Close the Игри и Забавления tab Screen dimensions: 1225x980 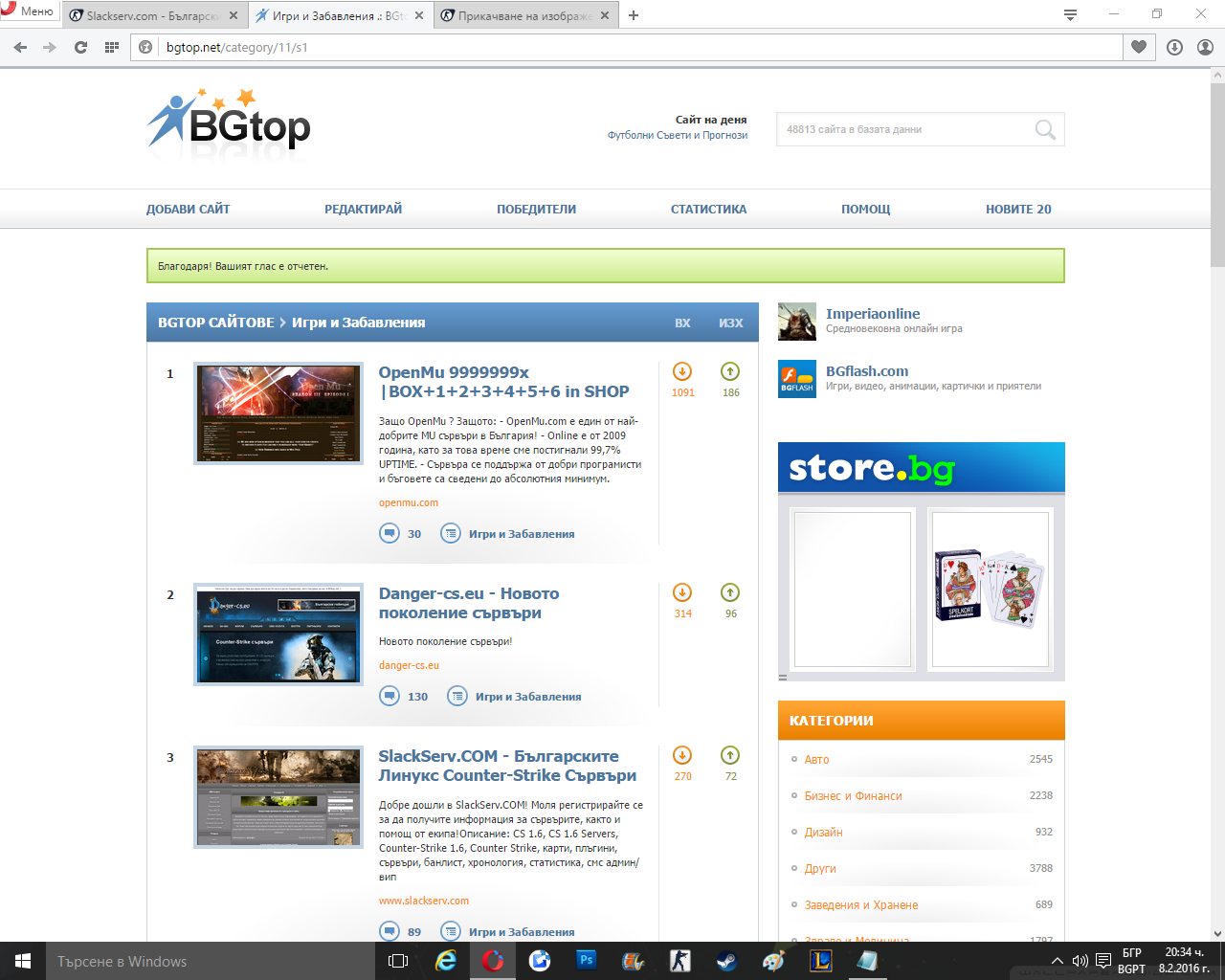418,15
